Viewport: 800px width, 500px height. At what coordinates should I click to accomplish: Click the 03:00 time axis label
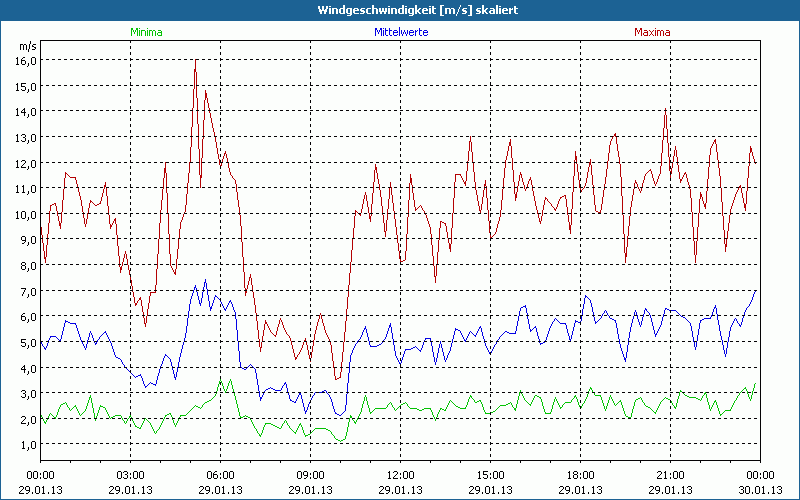click(130, 476)
